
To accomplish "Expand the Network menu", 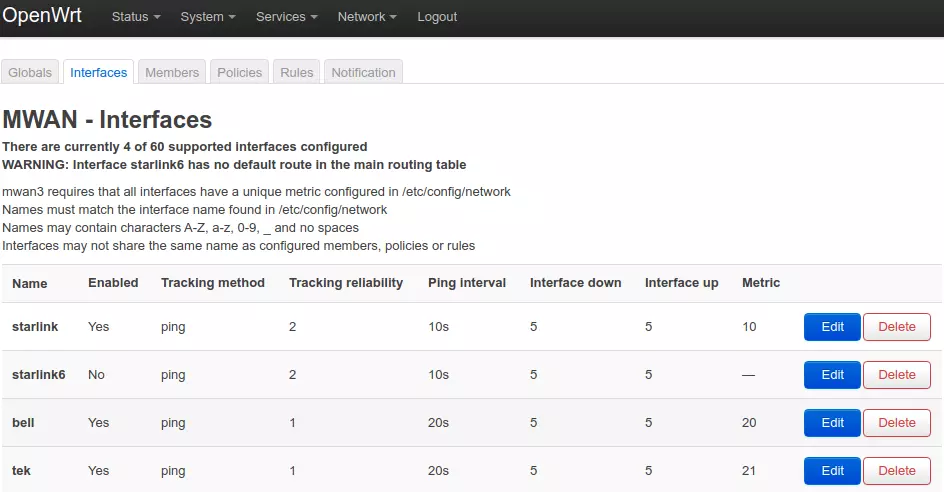I will tap(367, 17).
